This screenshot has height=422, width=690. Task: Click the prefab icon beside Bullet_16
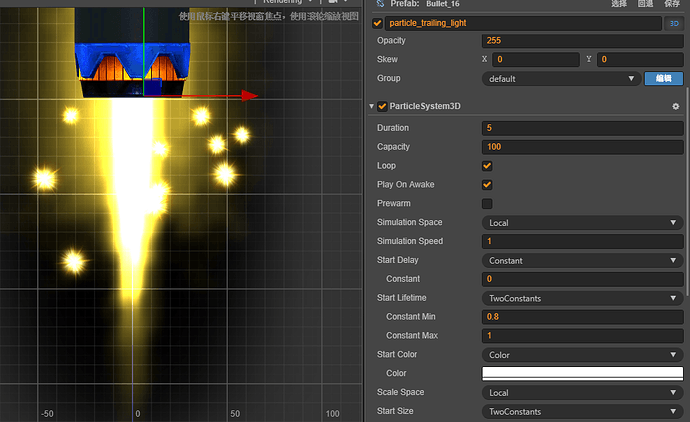click(x=380, y=4)
